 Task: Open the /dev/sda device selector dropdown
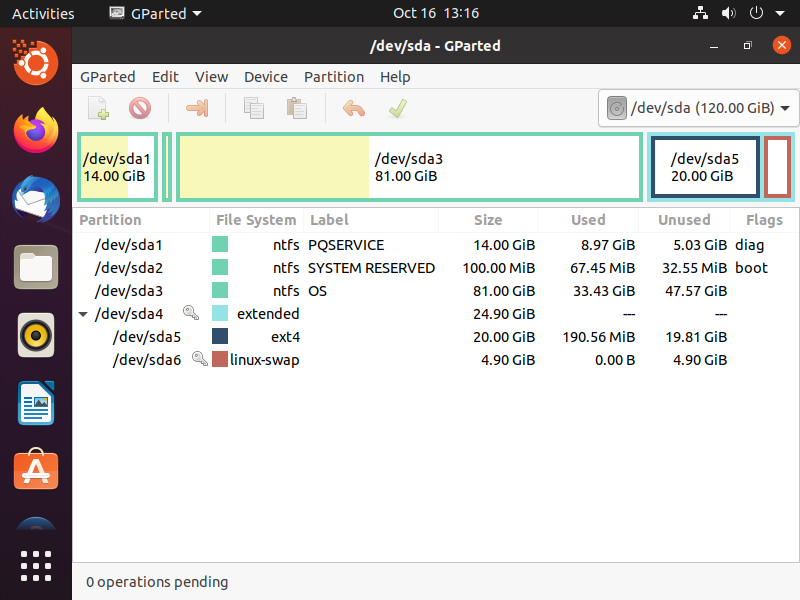(x=698, y=108)
